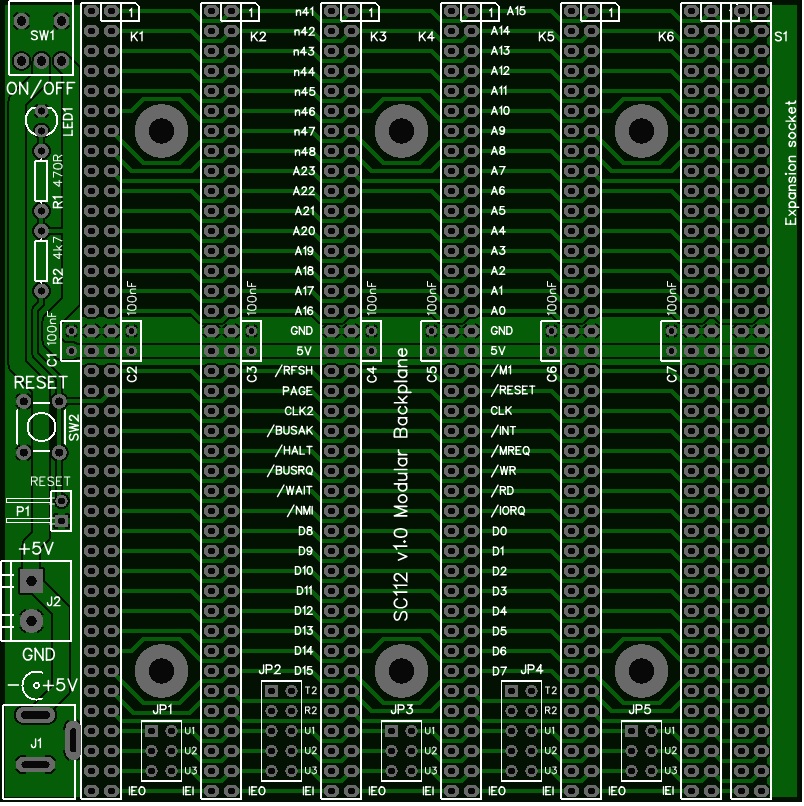This screenshot has width=804, height=806.
Task: Select the /WR signal label
Action: coord(503,470)
